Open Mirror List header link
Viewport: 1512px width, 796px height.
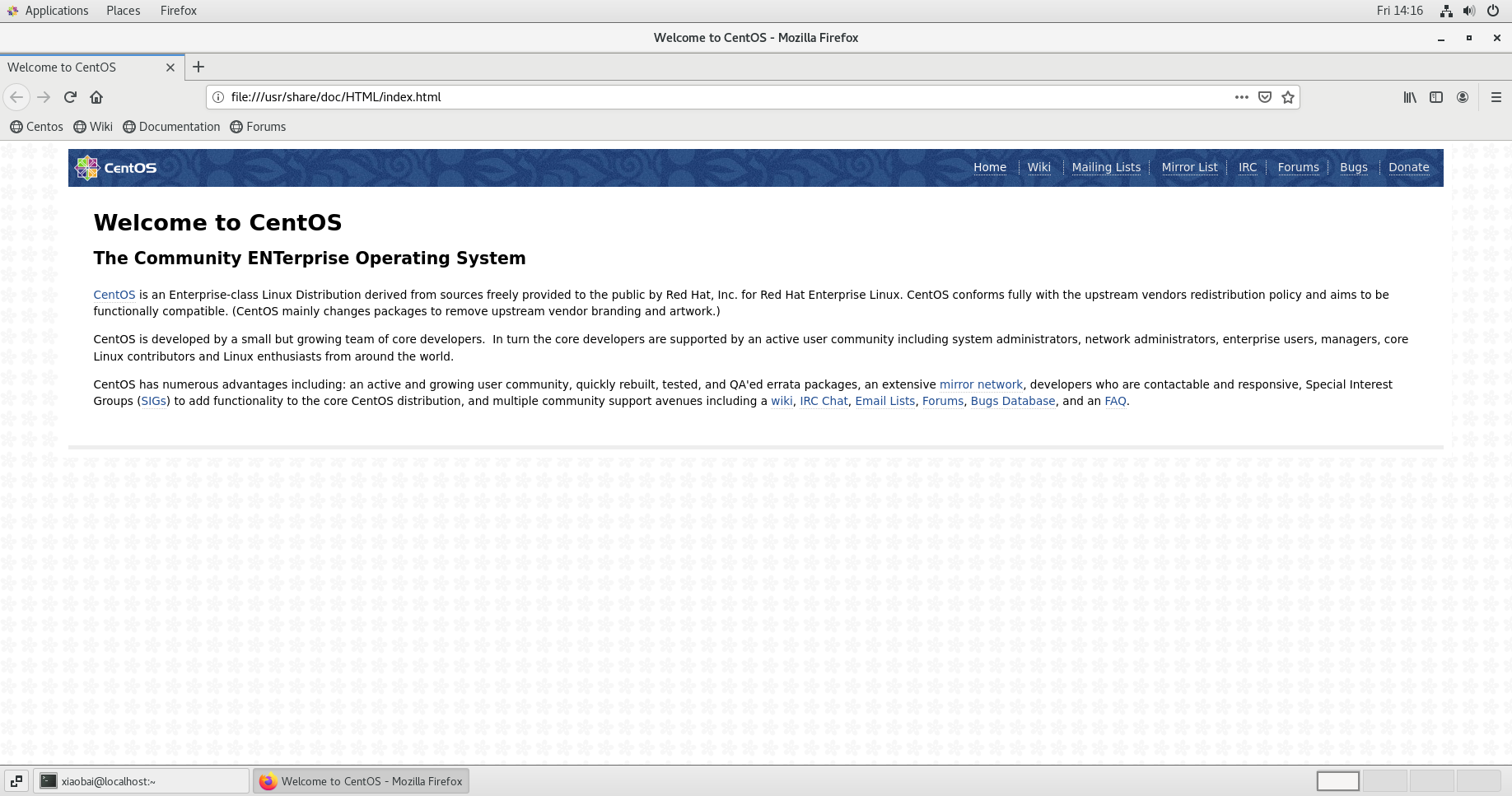(1189, 167)
